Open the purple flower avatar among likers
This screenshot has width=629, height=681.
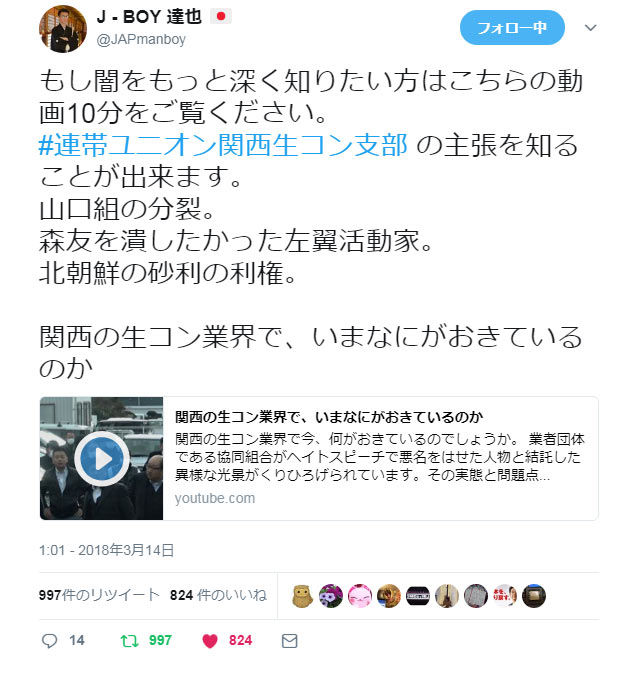click(x=331, y=596)
